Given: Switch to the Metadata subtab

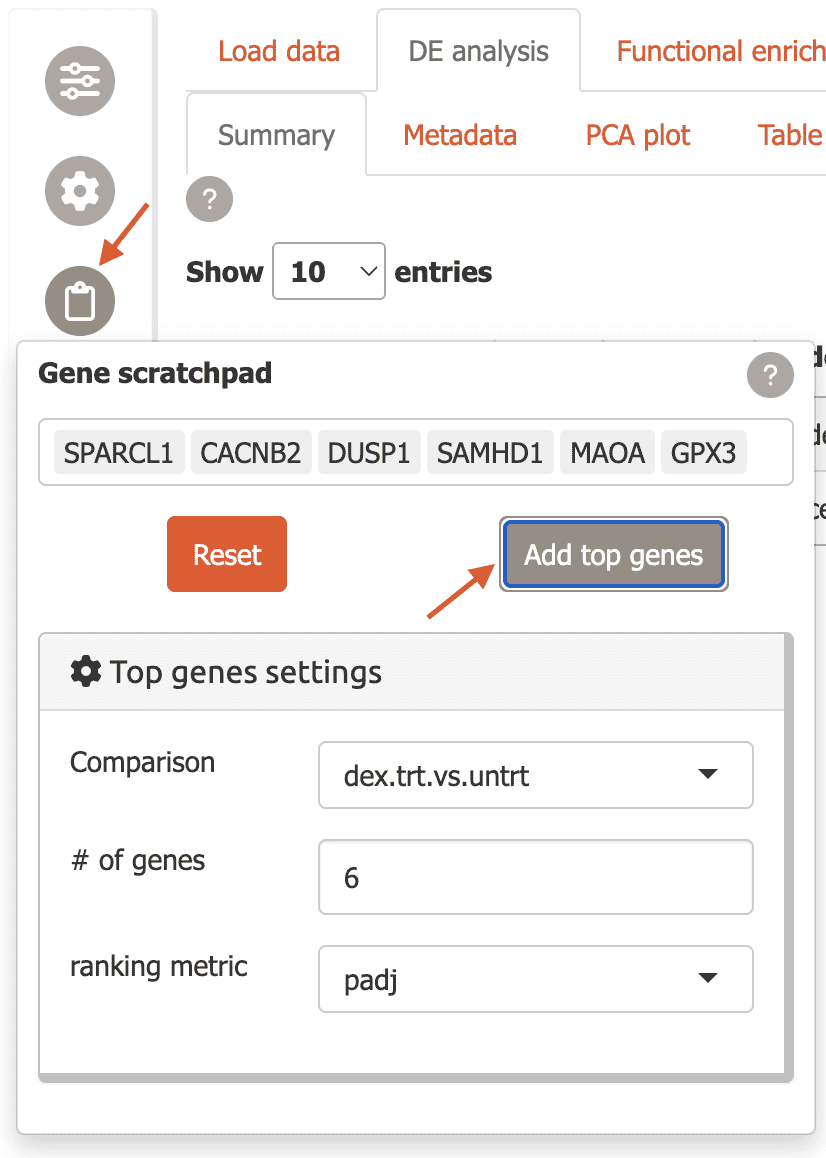Looking at the screenshot, I should [x=460, y=135].
